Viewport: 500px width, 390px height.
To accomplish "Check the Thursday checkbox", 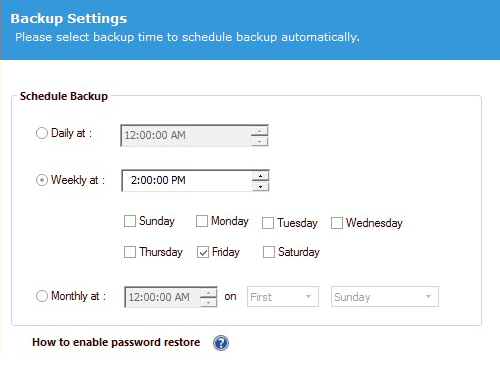I will [130, 252].
